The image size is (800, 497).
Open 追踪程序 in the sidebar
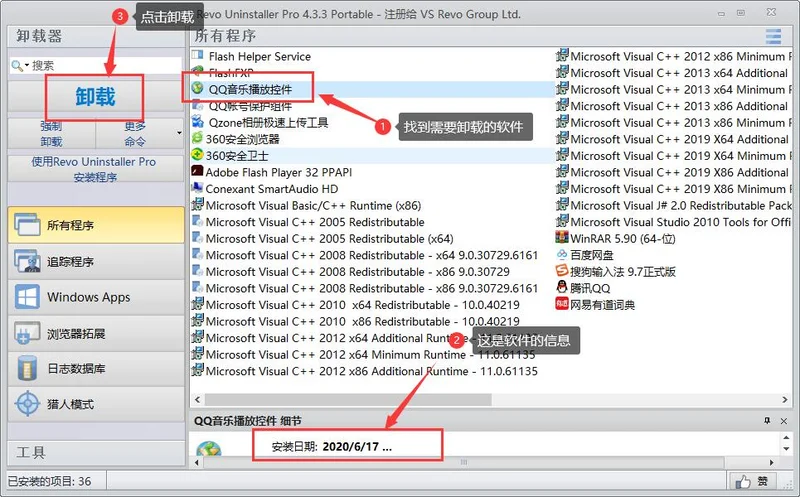96,262
